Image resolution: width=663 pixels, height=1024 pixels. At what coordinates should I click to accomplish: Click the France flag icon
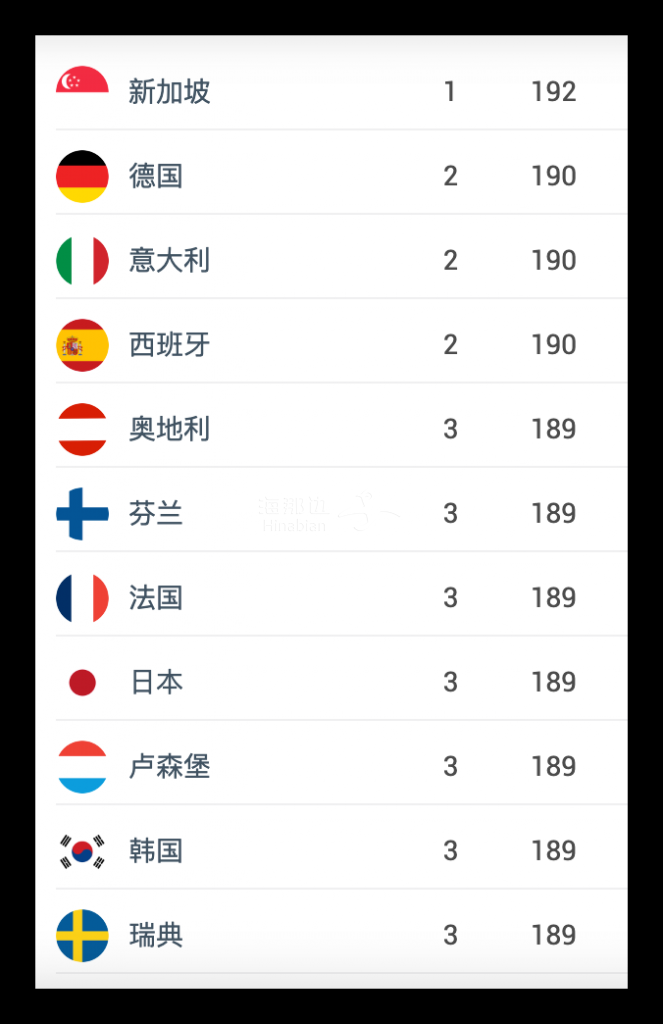click(82, 598)
